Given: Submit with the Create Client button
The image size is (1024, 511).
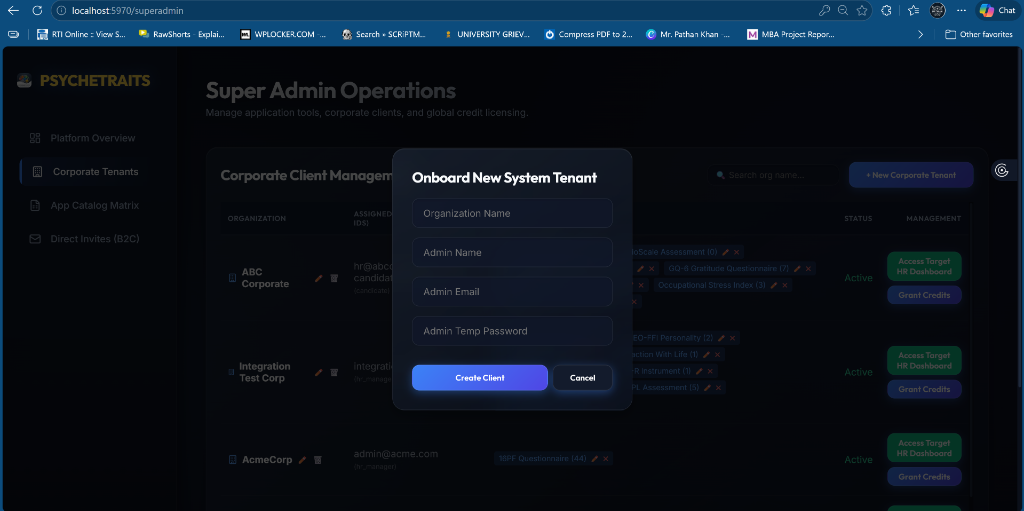Looking at the screenshot, I should tap(479, 378).
